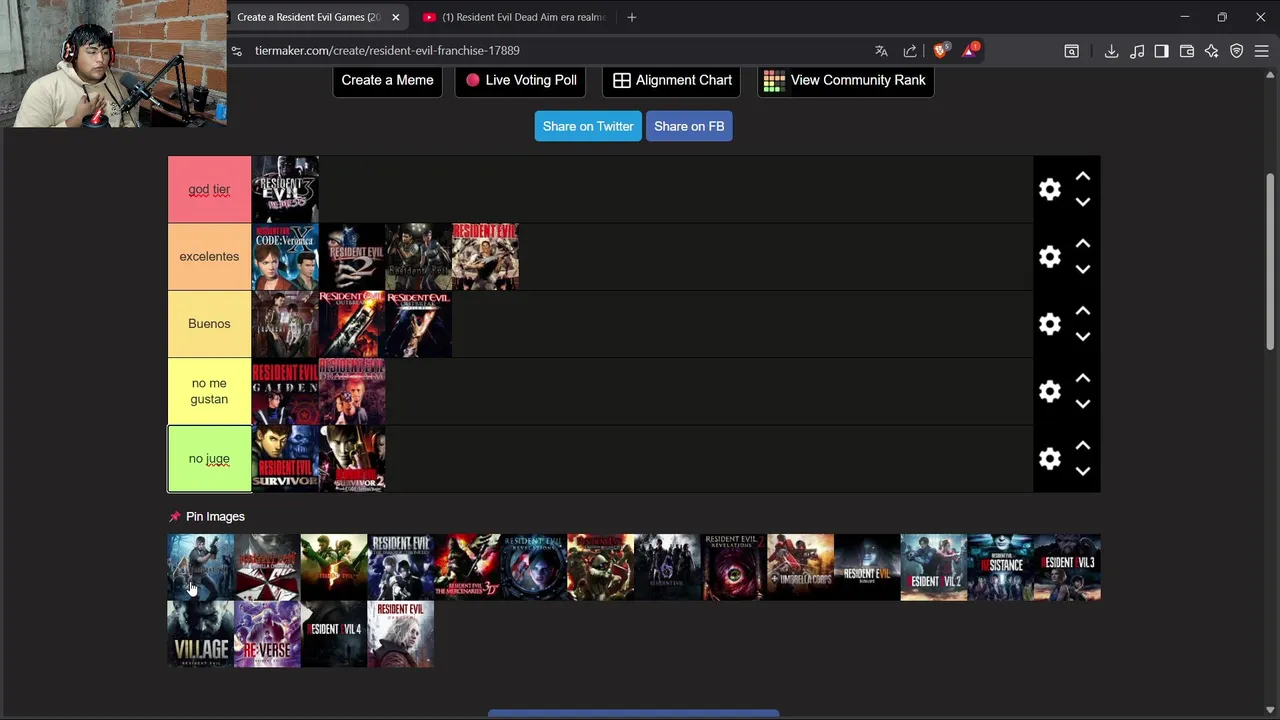Pick the Umbrella Chronicles image from pool
The width and height of the screenshot is (1280, 720).
tap(267, 567)
